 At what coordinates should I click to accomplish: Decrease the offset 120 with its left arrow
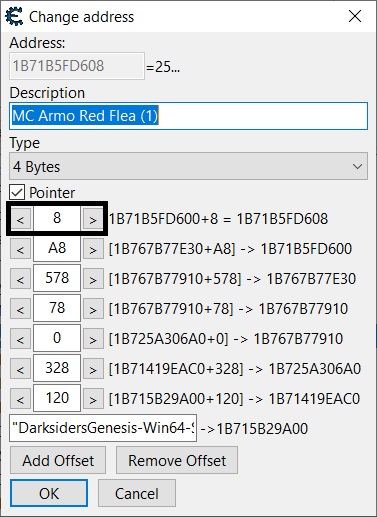tap(20, 399)
